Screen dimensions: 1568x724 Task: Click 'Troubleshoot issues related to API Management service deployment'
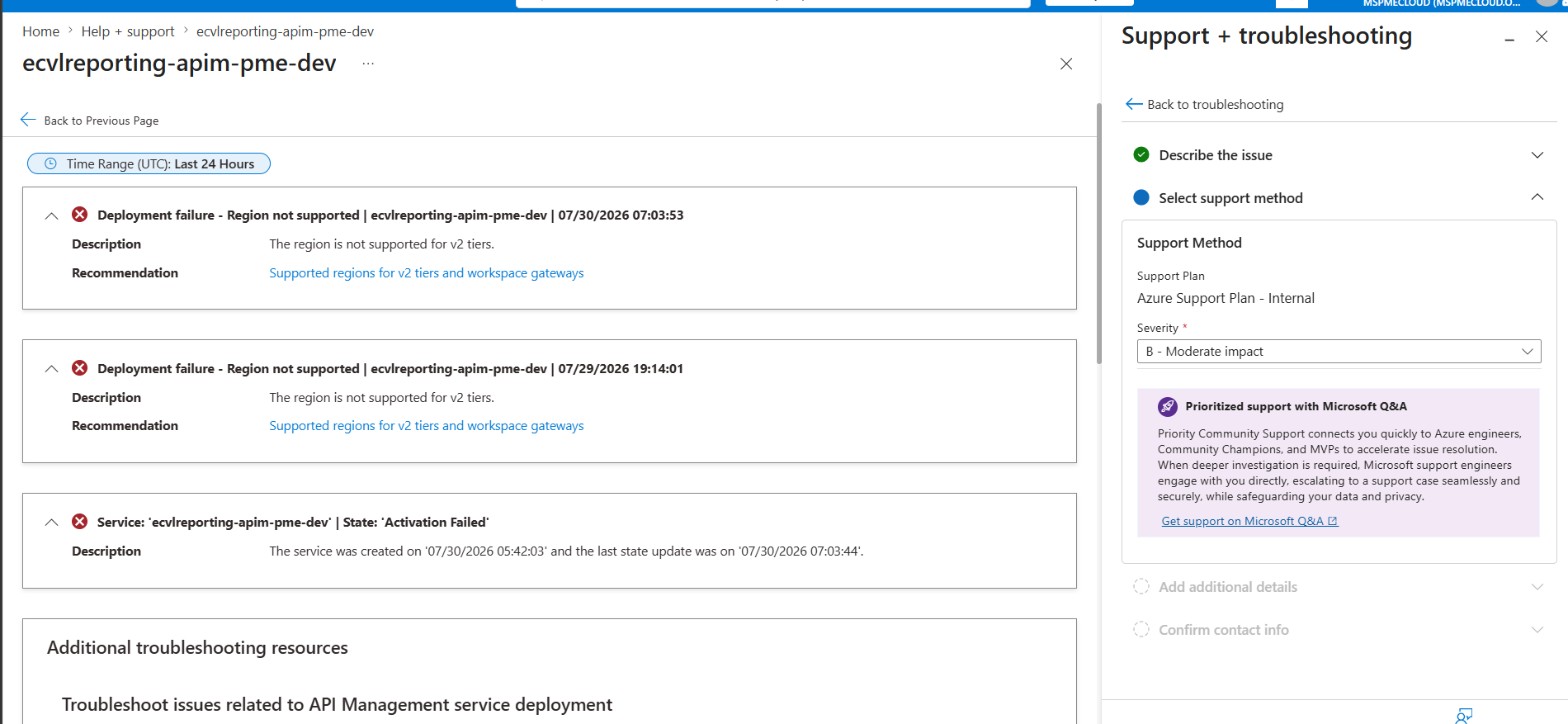[x=337, y=704]
